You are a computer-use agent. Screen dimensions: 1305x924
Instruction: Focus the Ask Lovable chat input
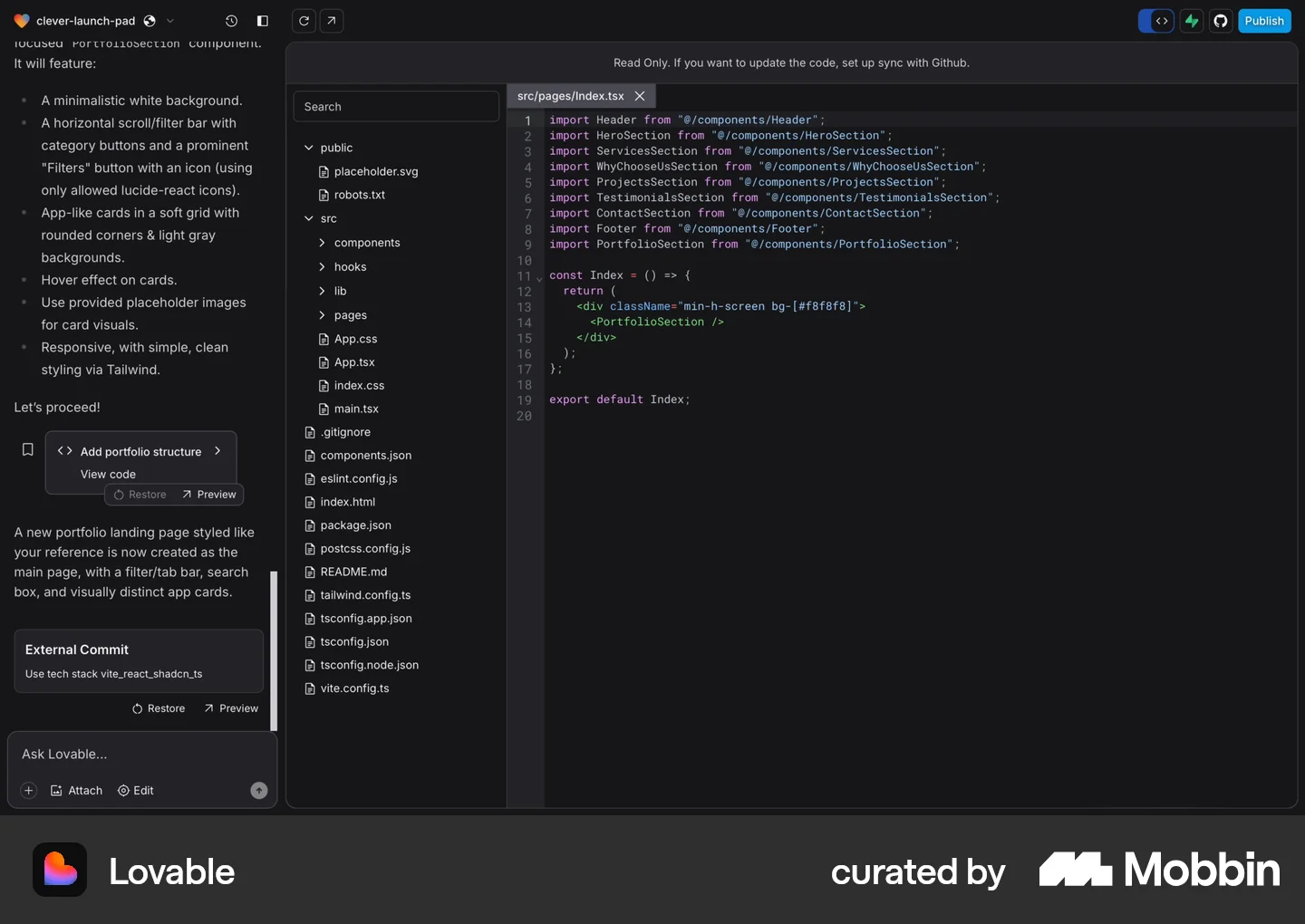coord(142,755)
